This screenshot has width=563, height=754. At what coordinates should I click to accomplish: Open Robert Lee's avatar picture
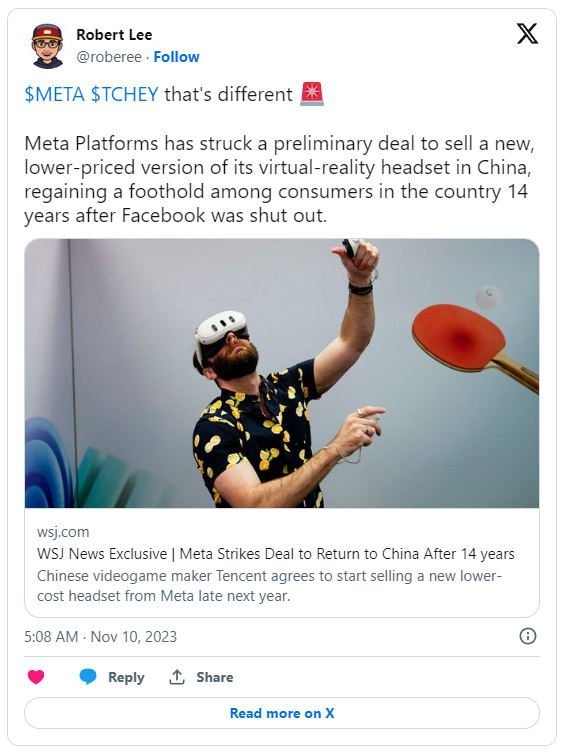(48, 45)
